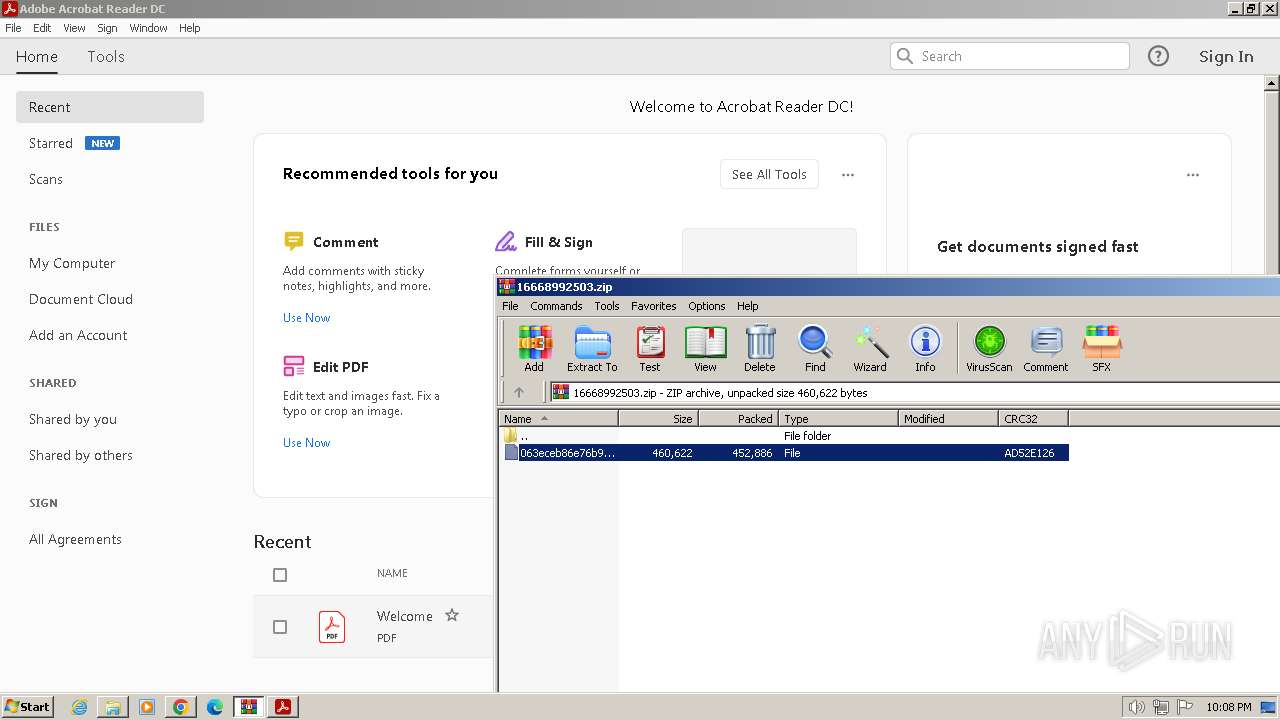Click the Edit PDF tool icon
The width and height of the screenshot is (1280, 720).
[293, 366]
